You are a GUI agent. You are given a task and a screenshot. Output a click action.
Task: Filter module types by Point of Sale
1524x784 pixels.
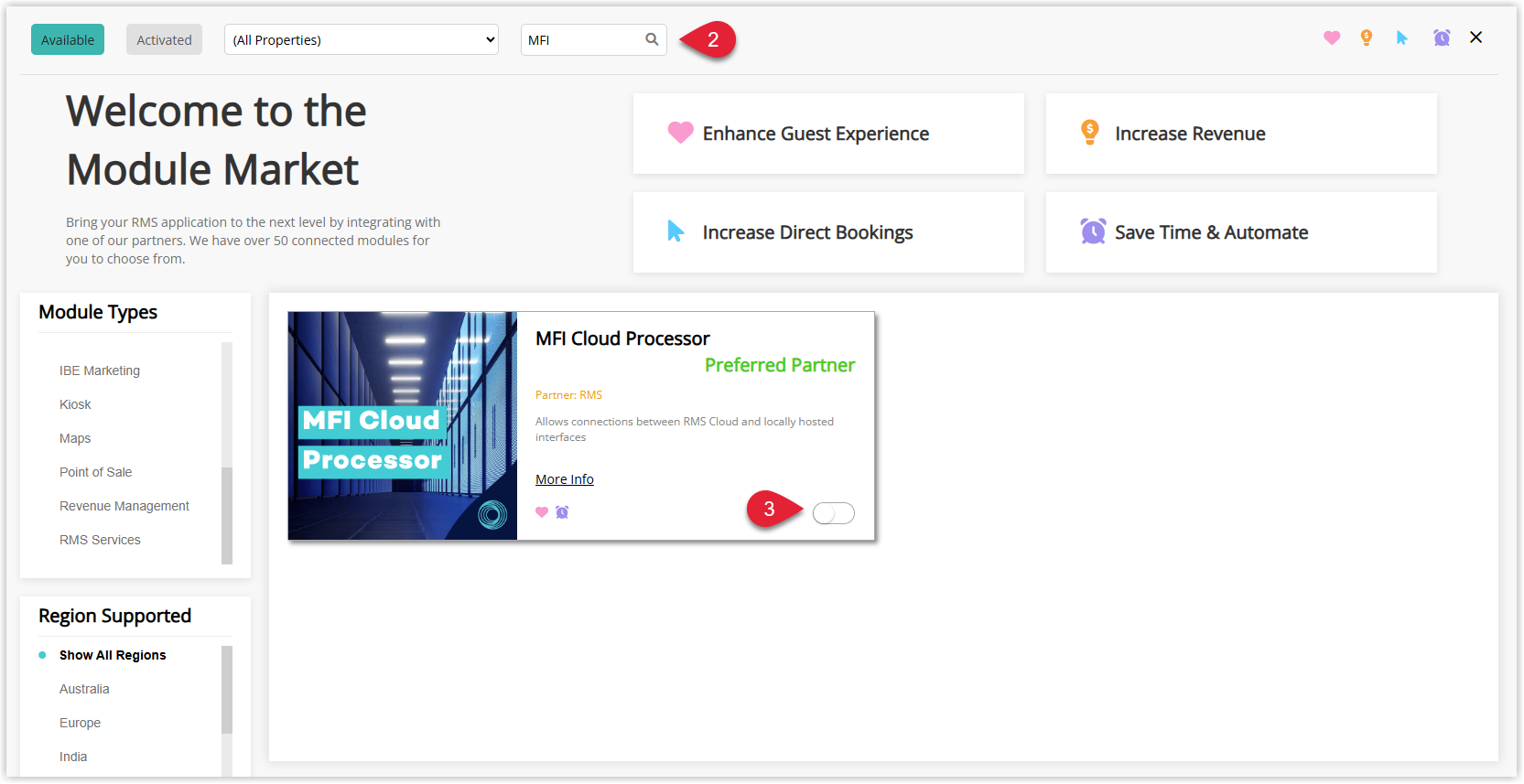click(96, 472)
